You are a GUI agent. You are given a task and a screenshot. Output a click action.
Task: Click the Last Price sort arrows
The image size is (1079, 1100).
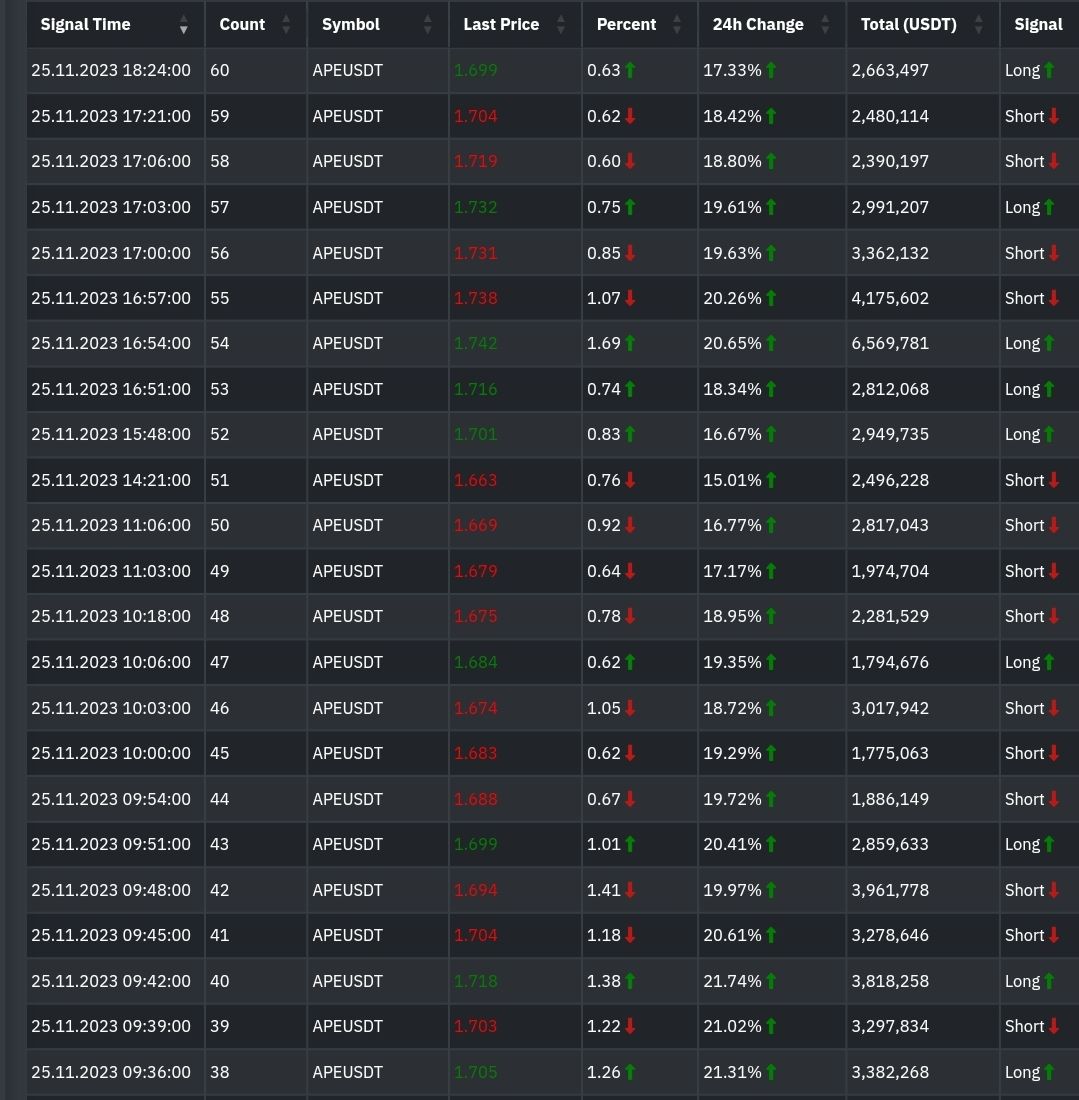(561, 25)
